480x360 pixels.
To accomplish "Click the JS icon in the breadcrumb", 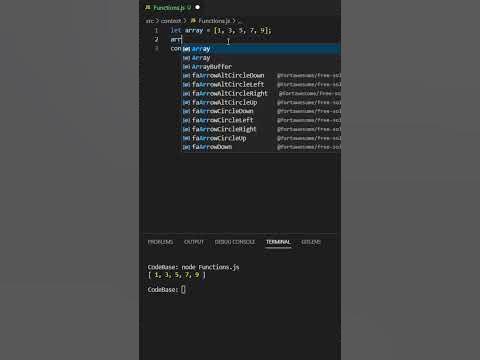I will [193, 21].
